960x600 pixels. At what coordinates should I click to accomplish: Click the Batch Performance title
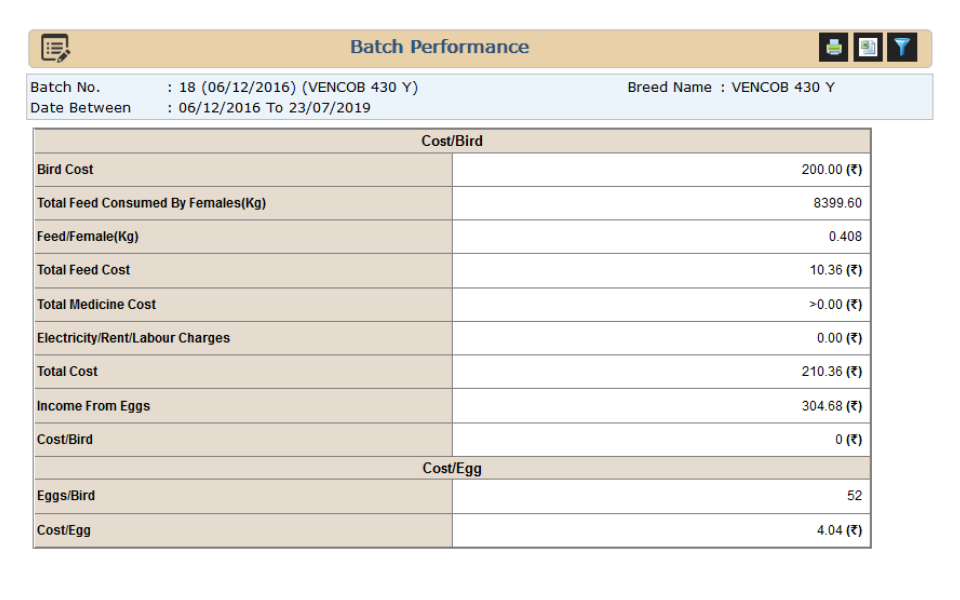click(x=439, y=47)
